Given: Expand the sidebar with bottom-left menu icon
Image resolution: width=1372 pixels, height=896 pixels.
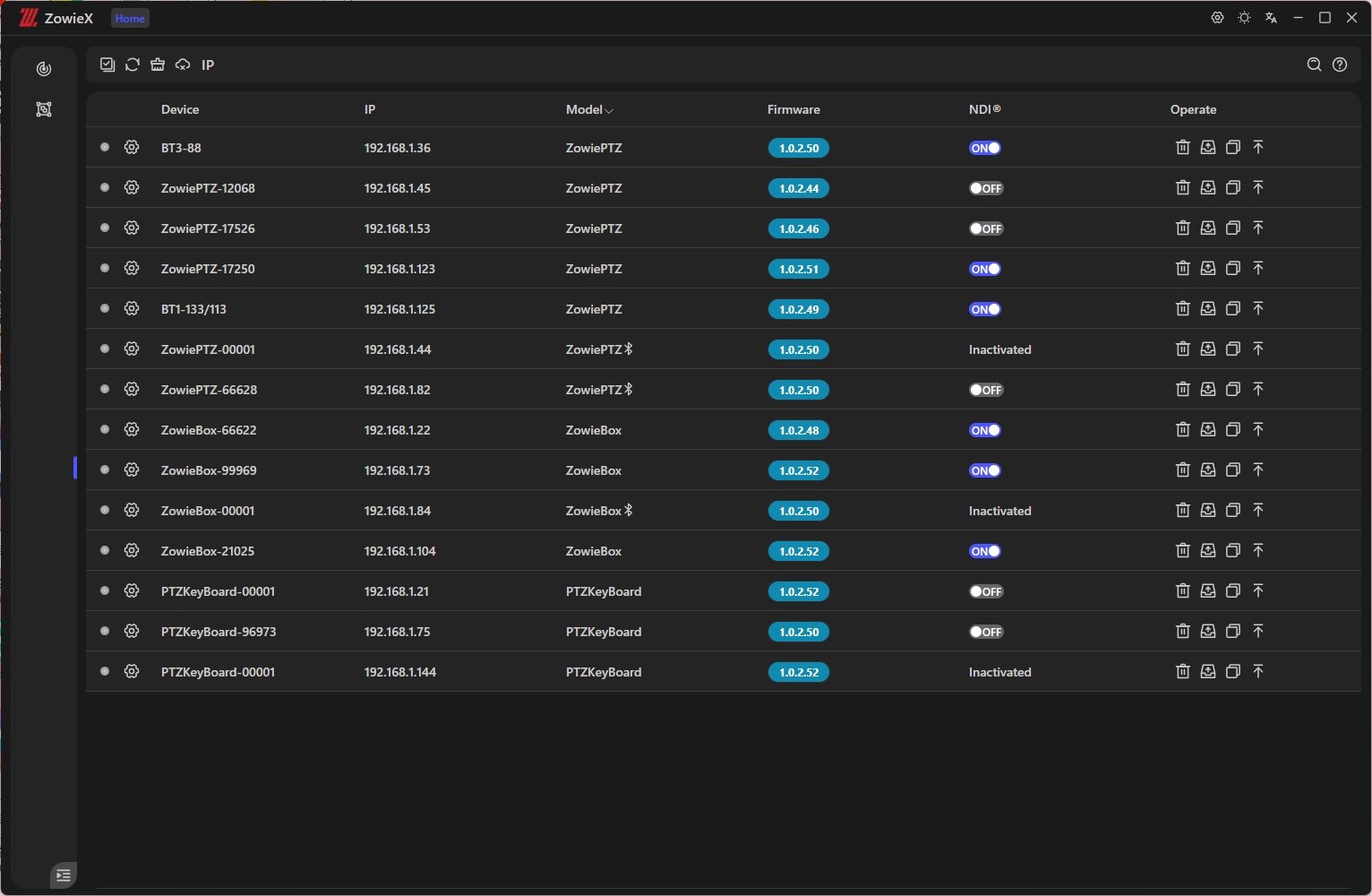Looking at the screenshot, I should tap(63, 875).
